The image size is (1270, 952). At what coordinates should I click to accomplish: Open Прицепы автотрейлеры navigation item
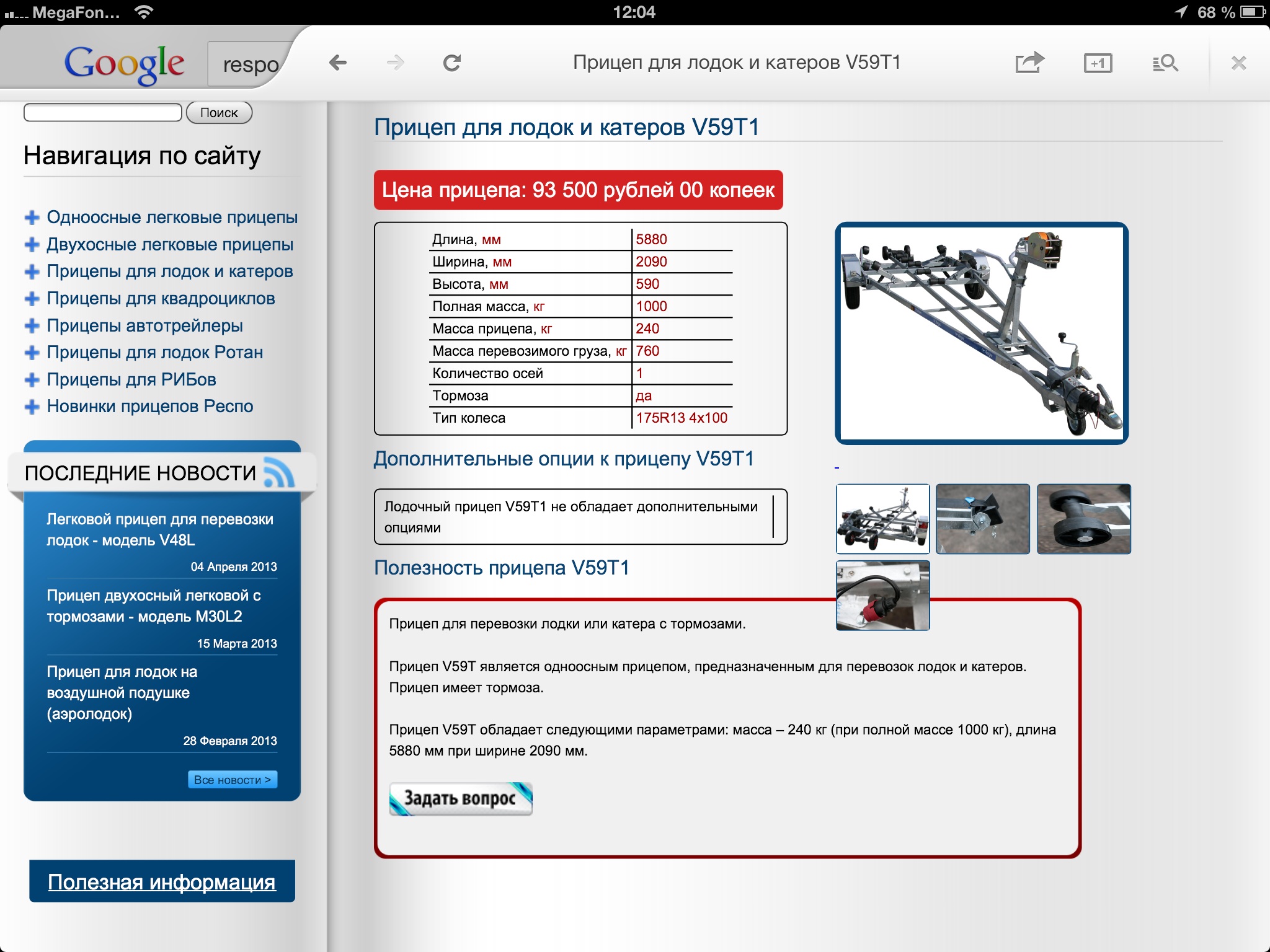[x=144, y=326]
